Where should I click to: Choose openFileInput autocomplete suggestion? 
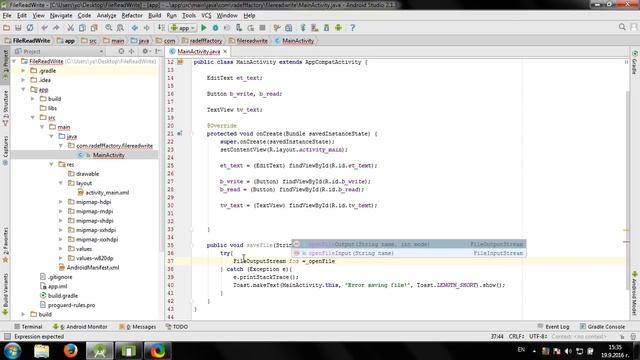pos(409,253)
